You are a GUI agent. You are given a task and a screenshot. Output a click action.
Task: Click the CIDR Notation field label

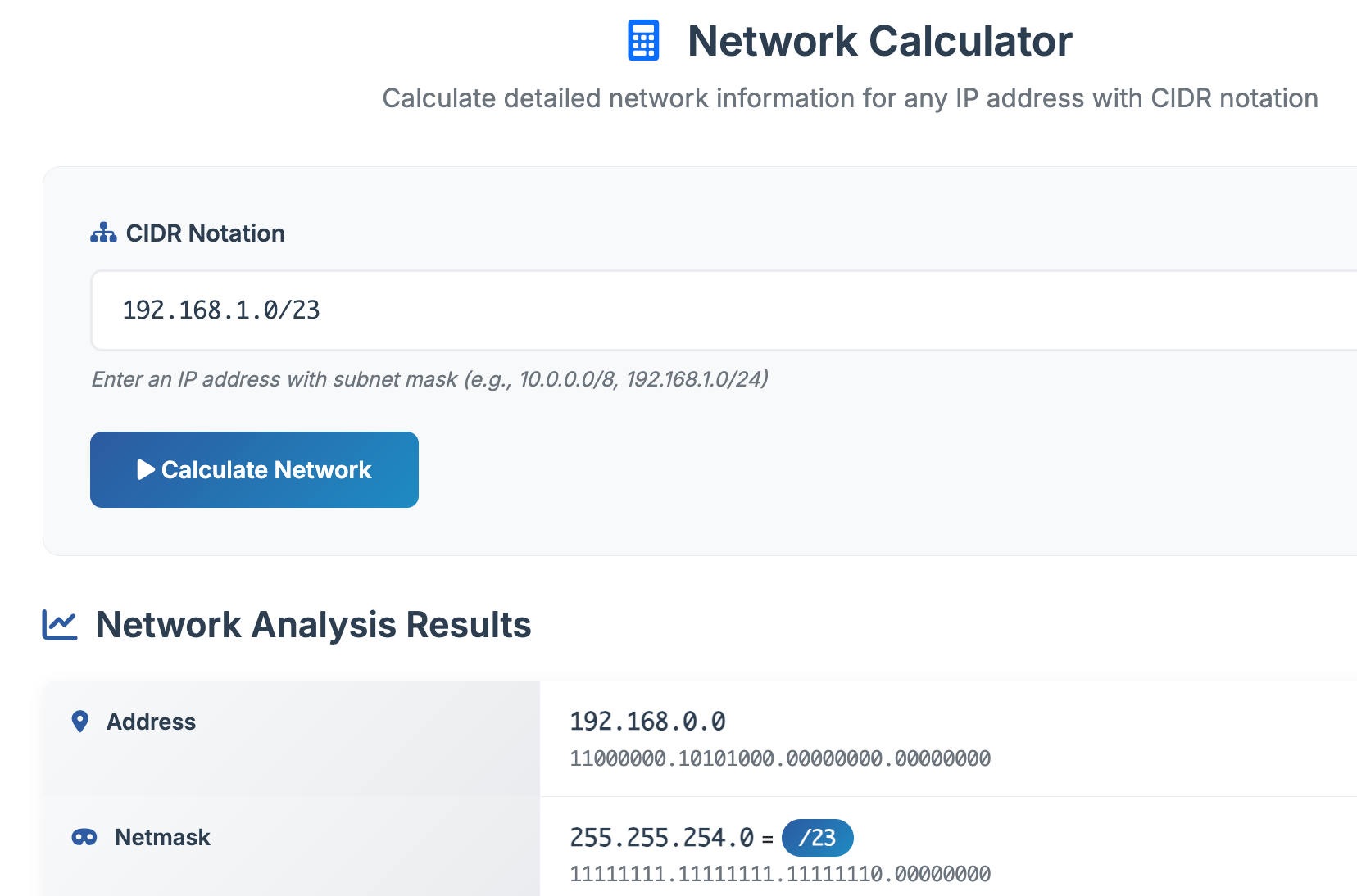click(205, 233)
